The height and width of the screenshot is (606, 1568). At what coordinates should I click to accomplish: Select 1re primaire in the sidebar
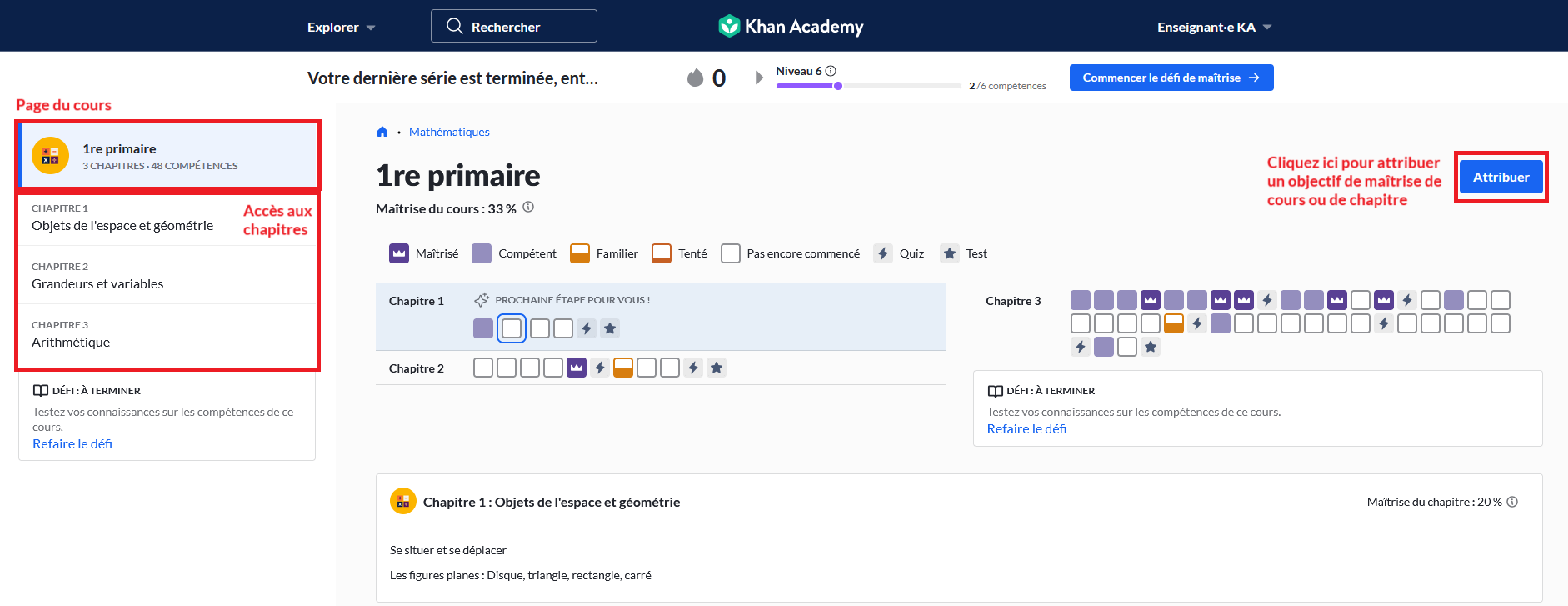169,155
